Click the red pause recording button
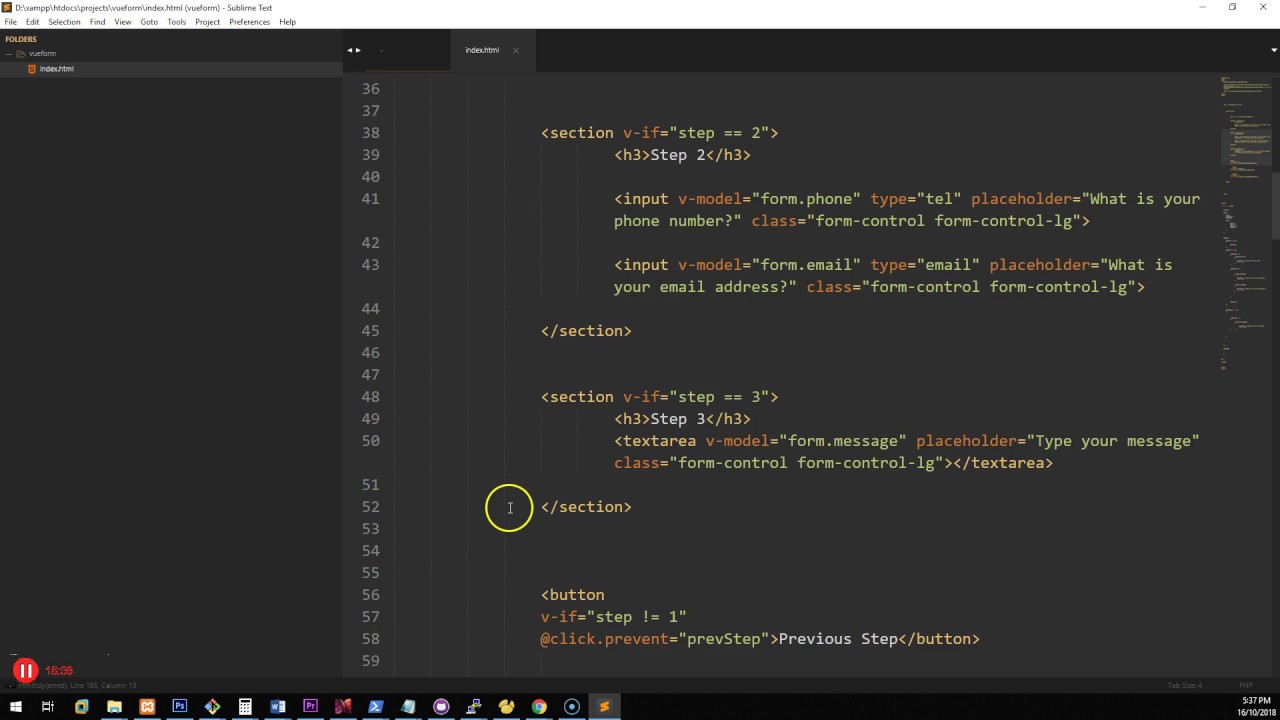 (25, 671)
